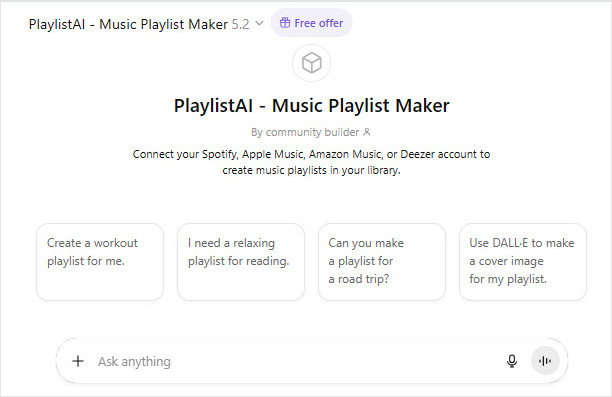Click the 5.2 version label
This screenshot has height=397, width=612.
[x=240, y=24]
